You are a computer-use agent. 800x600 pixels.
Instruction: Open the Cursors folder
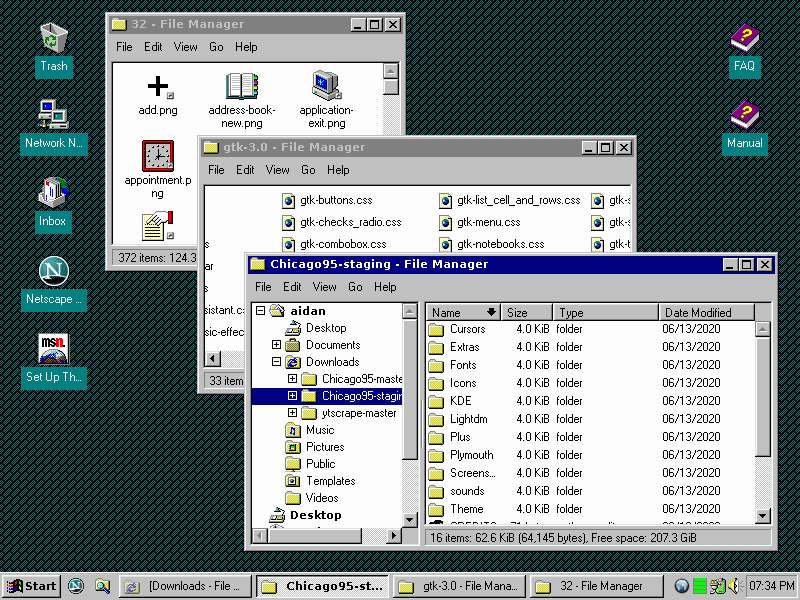(x=466, y=329)
